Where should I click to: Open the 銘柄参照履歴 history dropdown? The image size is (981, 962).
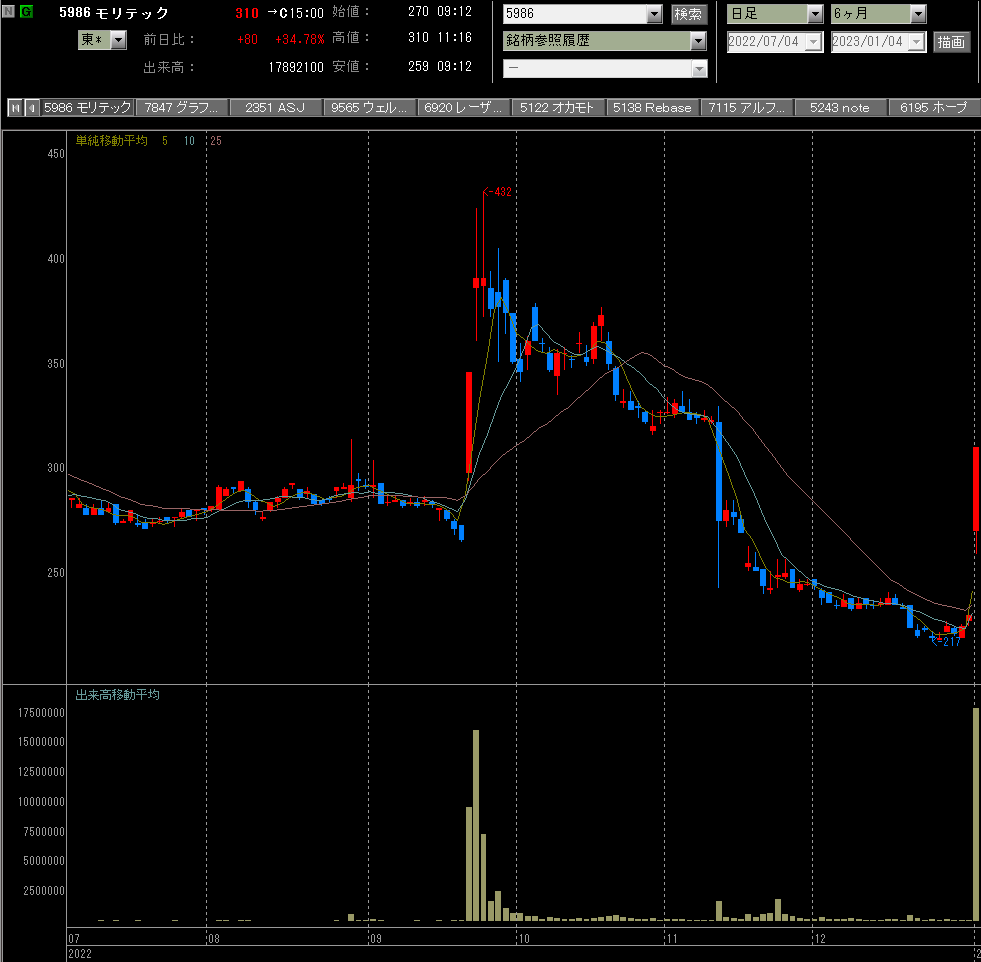pos(698,41)
